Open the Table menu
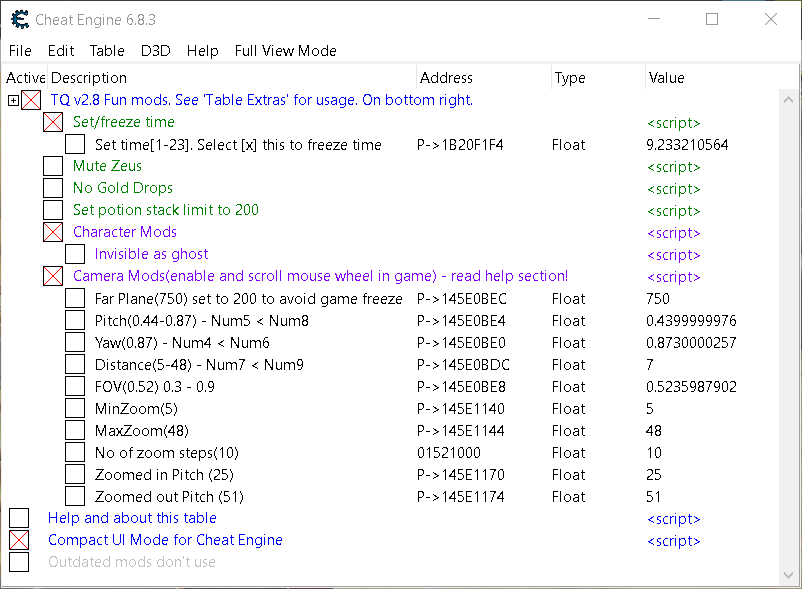 107,51
